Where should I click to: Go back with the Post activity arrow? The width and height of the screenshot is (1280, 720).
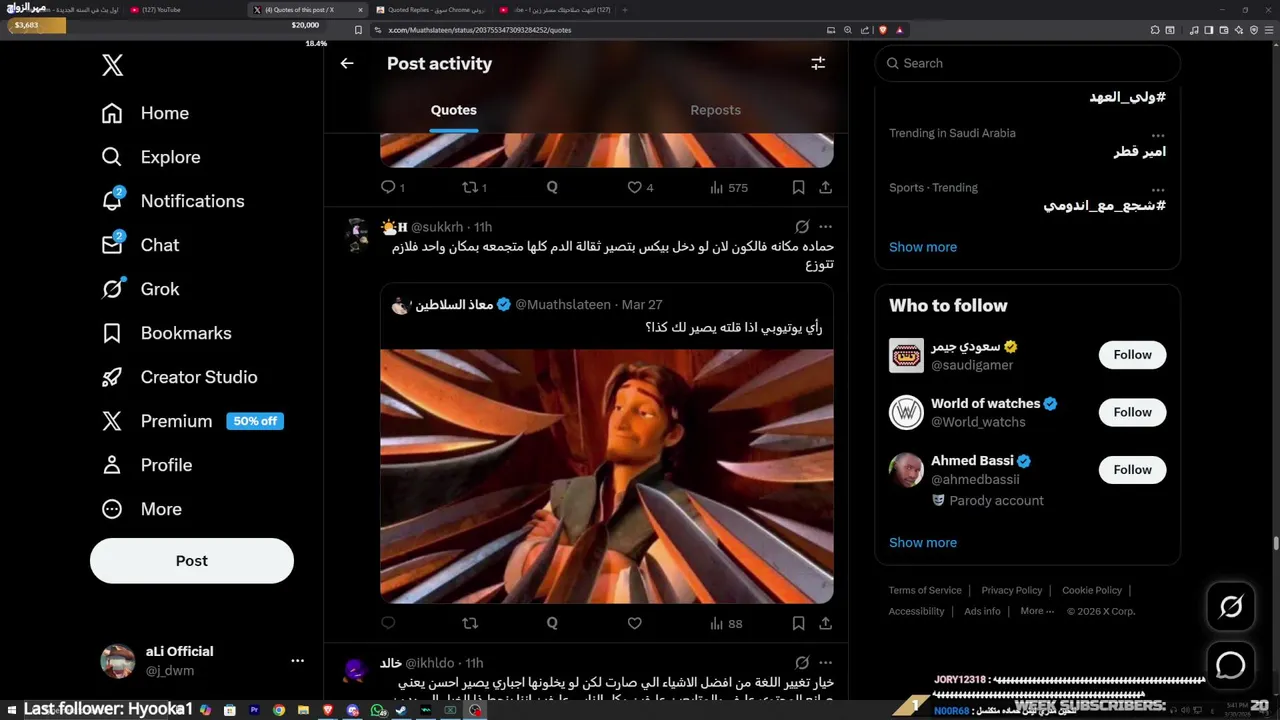pos(347,63)
